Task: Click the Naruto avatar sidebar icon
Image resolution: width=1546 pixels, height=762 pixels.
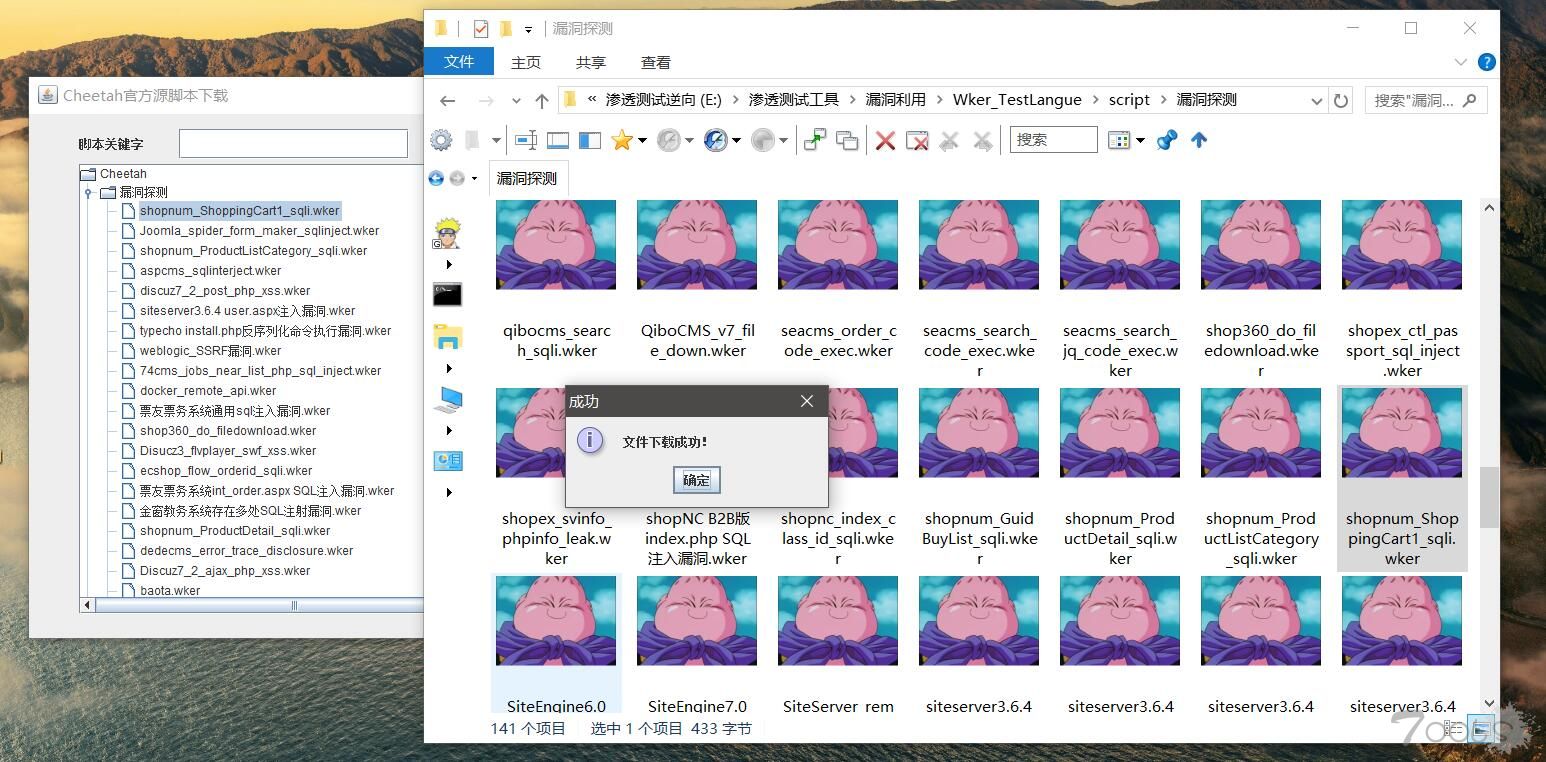Action: pyautogui.click(x=447, y=232)
